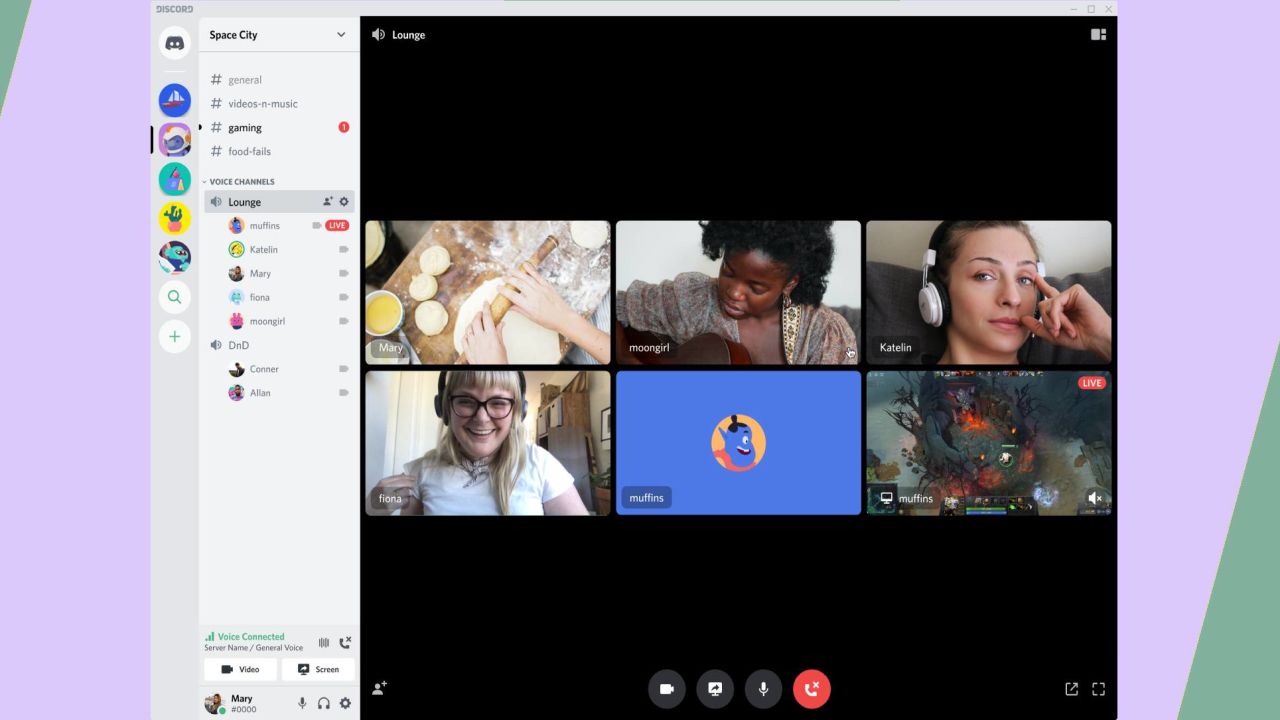Image resolution: width=1280 pixels, height=720 pixels.
Task: Open Discord home icon
Action: (x=175, y=43)
